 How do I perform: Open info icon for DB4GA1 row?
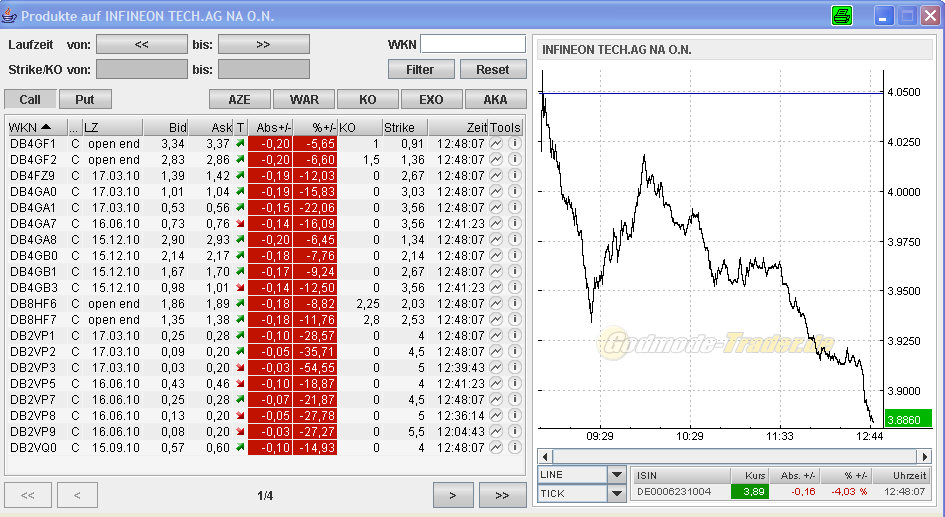[515, 207]
